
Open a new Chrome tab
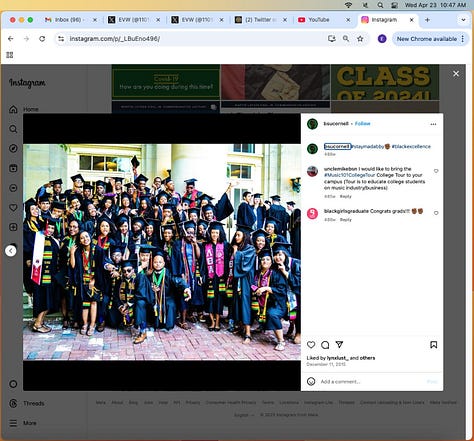[x=427, y=20]
